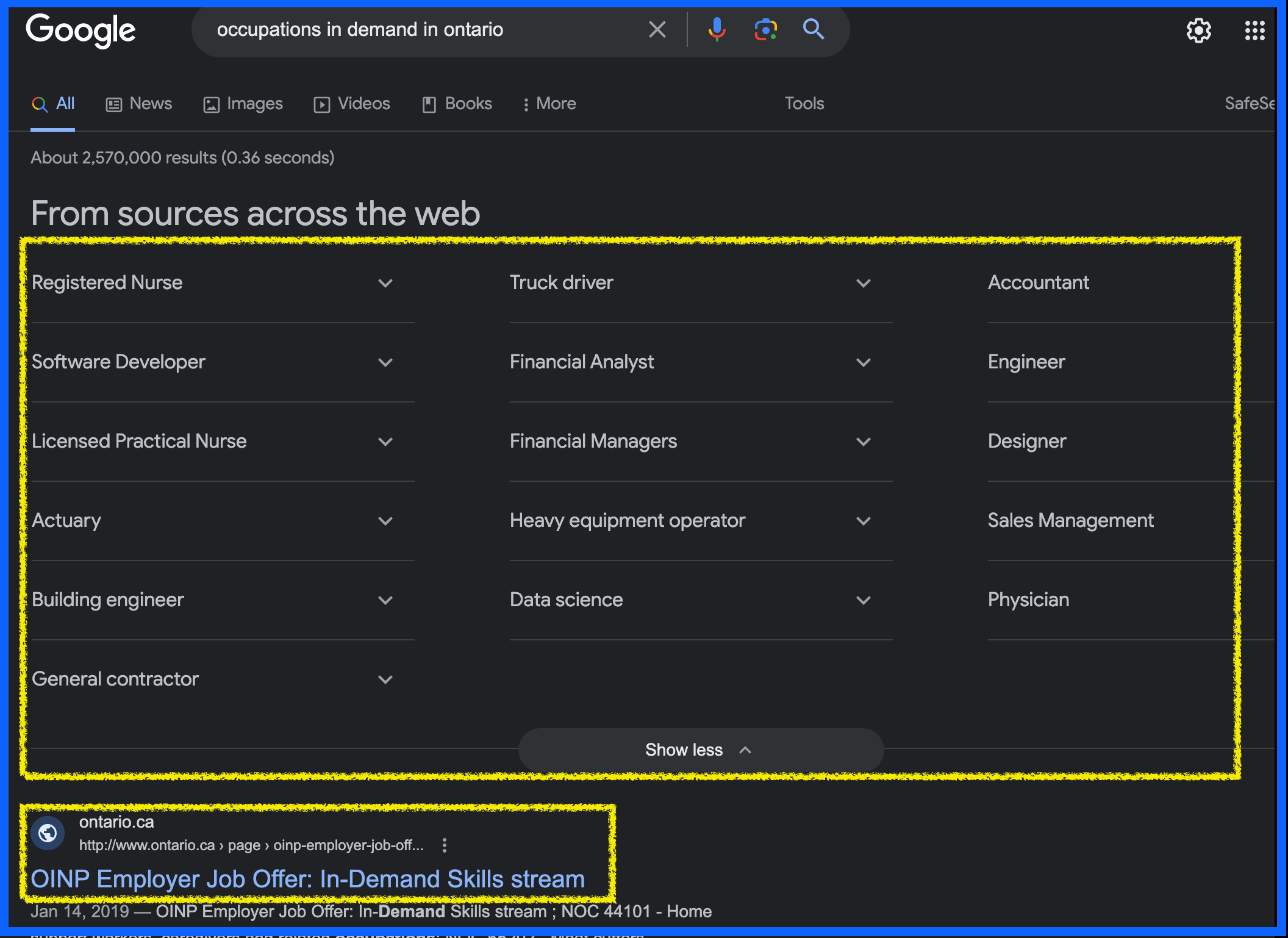Image resolution: width=1288 pixels, height=938 pixels.
Task: Open Google Lens image search
Action: click(765, 29)
